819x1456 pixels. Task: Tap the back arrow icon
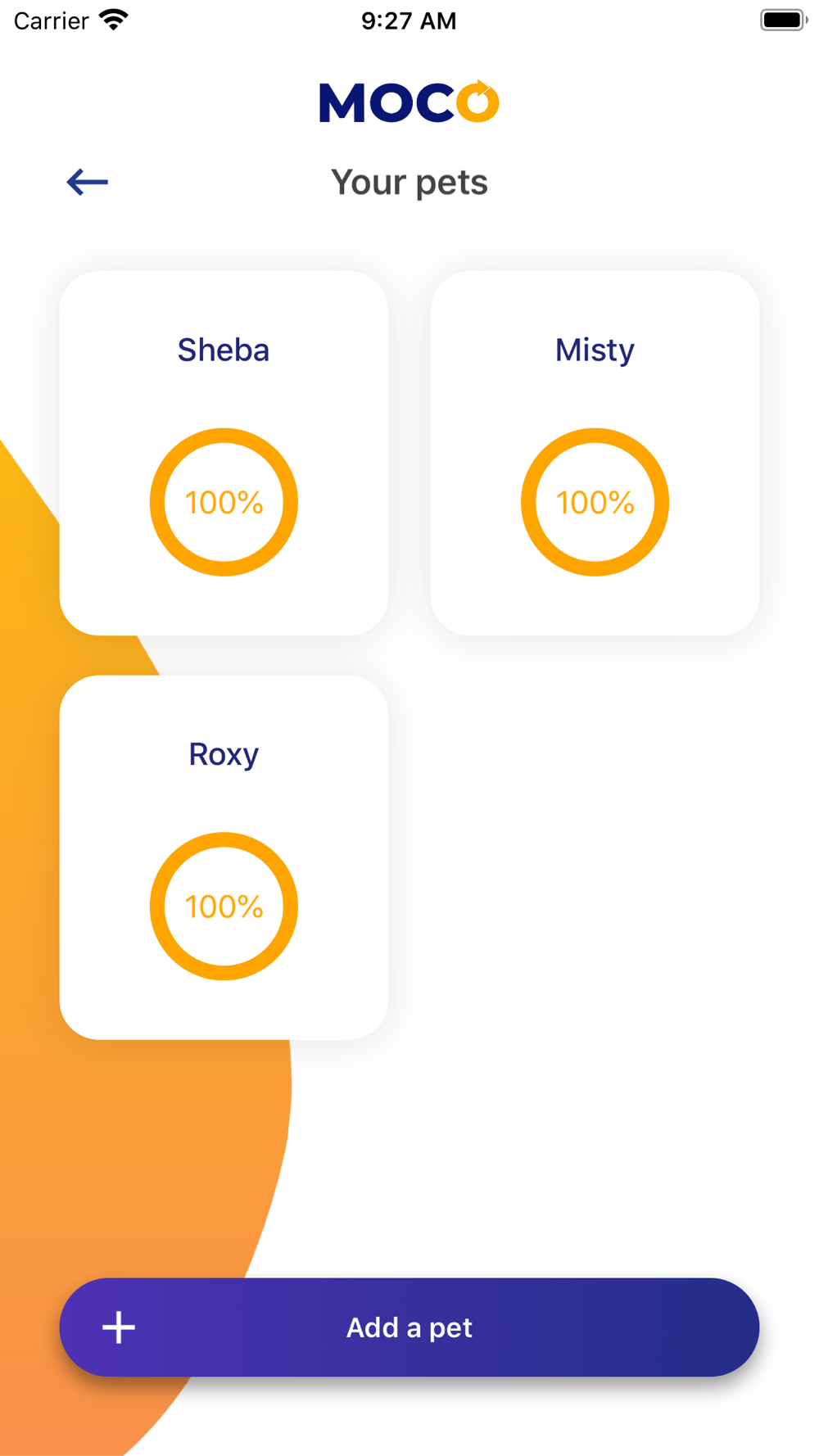click(87, 182)
